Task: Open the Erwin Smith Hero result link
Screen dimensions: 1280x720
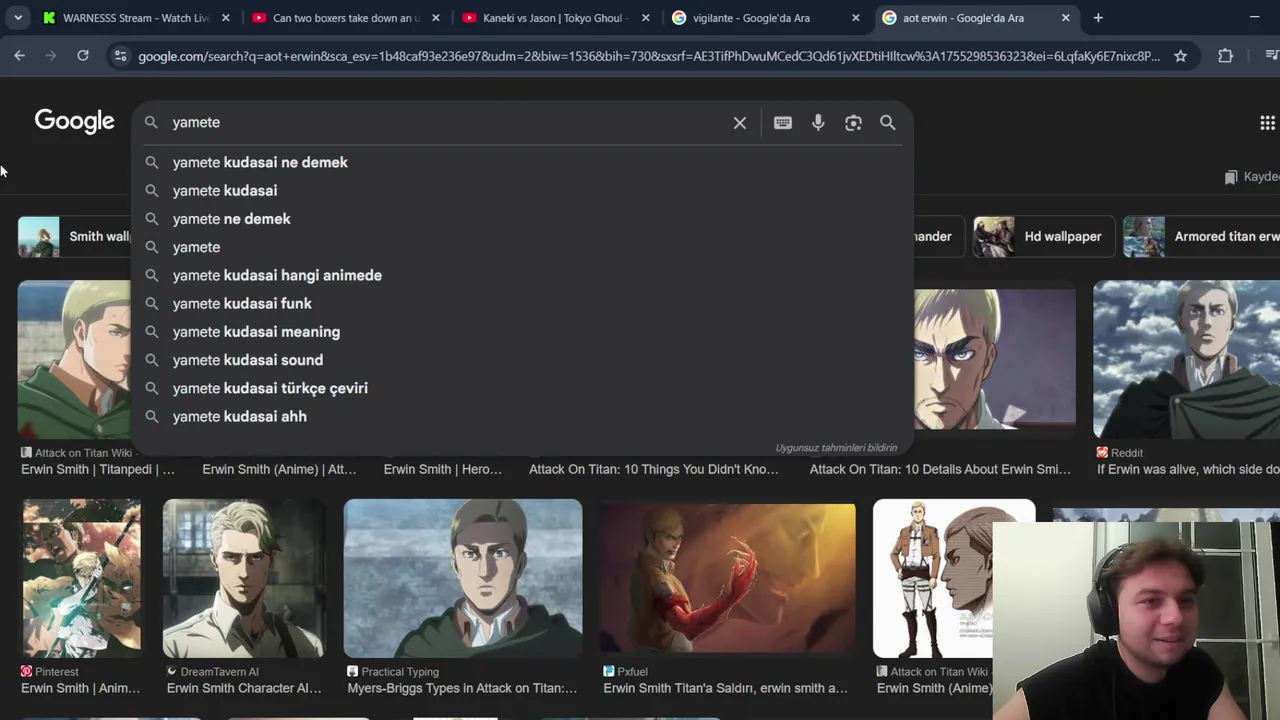Action: (x=443, y=469)
